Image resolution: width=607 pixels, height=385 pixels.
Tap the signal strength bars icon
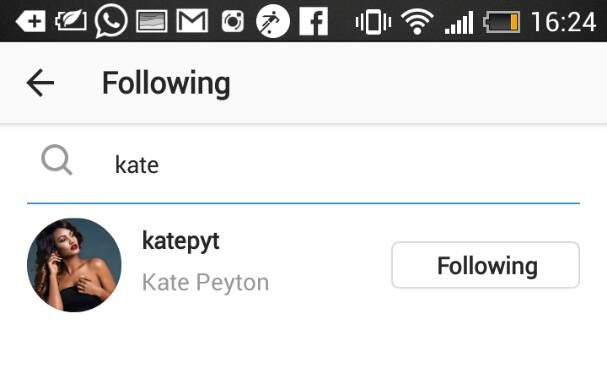click(x=459, y=22)
